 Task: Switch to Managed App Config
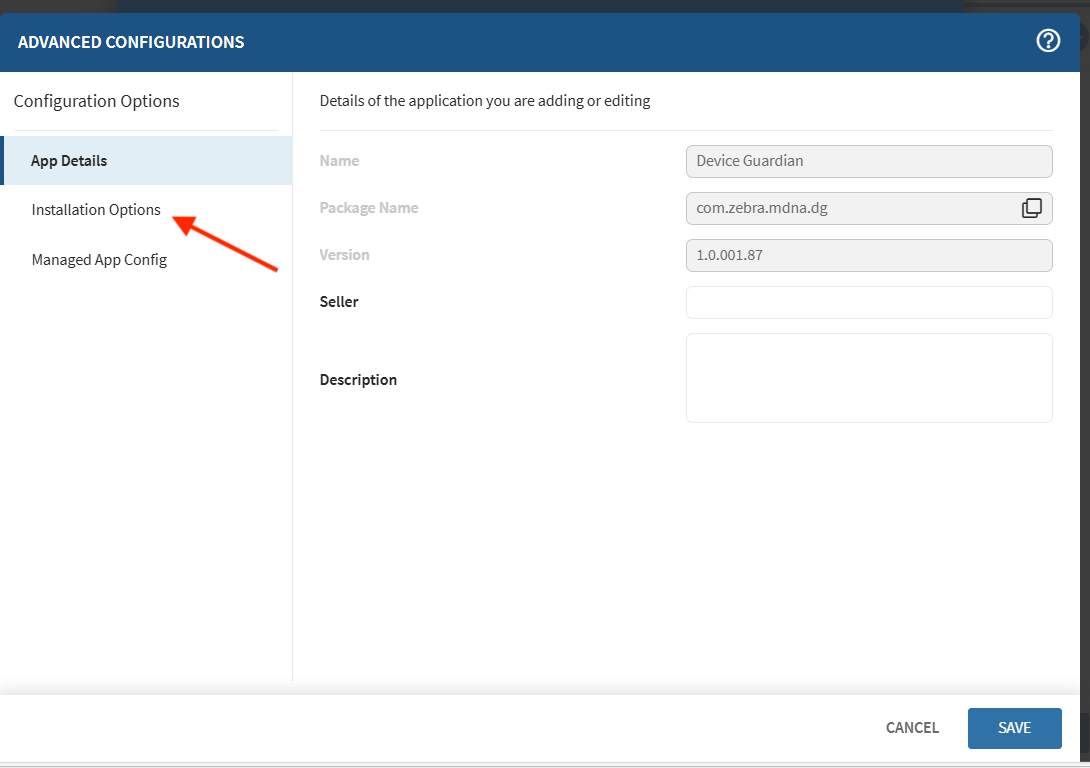(x=99, y=260)
